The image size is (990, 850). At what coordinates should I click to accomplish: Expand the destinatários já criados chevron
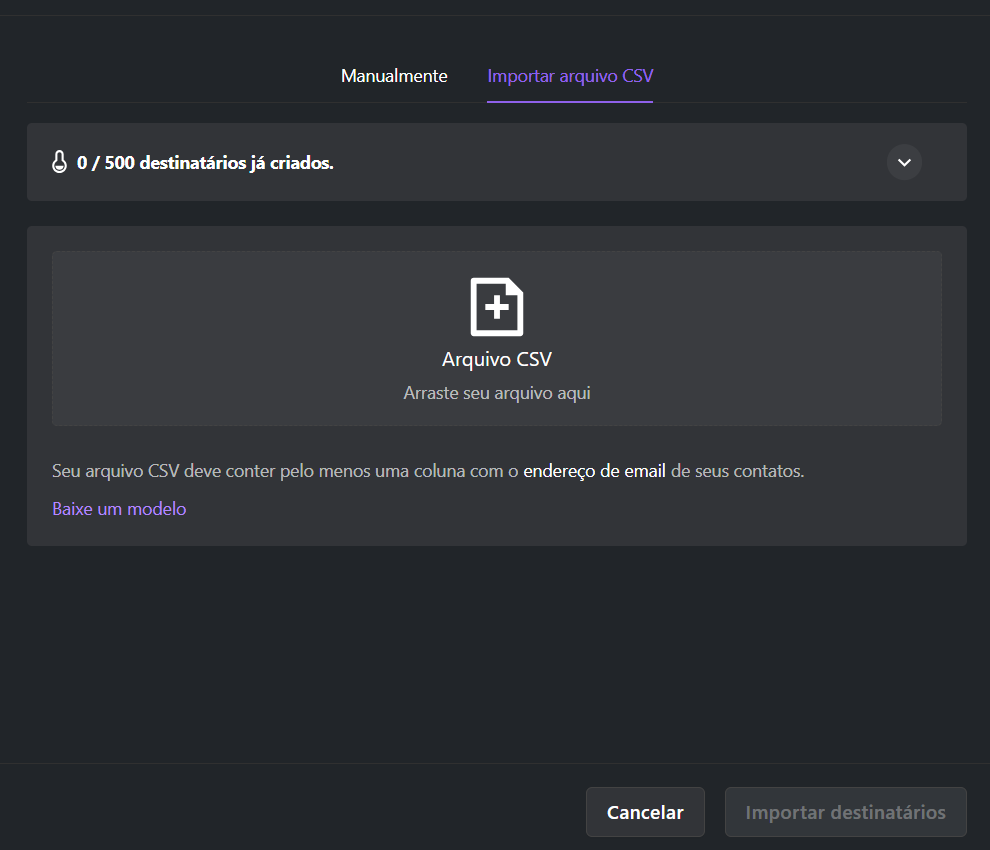(904, 162)
